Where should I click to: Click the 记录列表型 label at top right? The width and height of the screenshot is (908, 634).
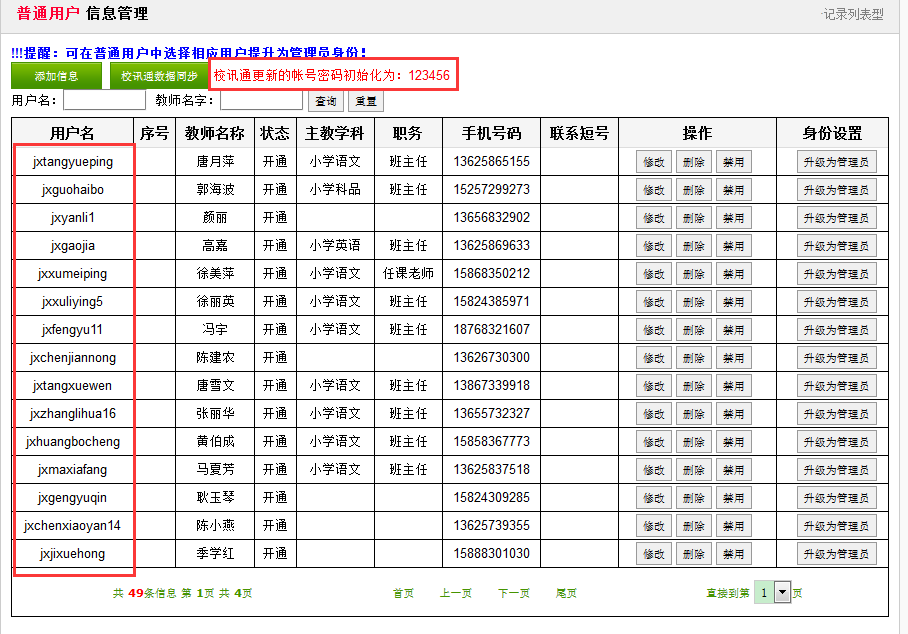[x=852, y=14]
